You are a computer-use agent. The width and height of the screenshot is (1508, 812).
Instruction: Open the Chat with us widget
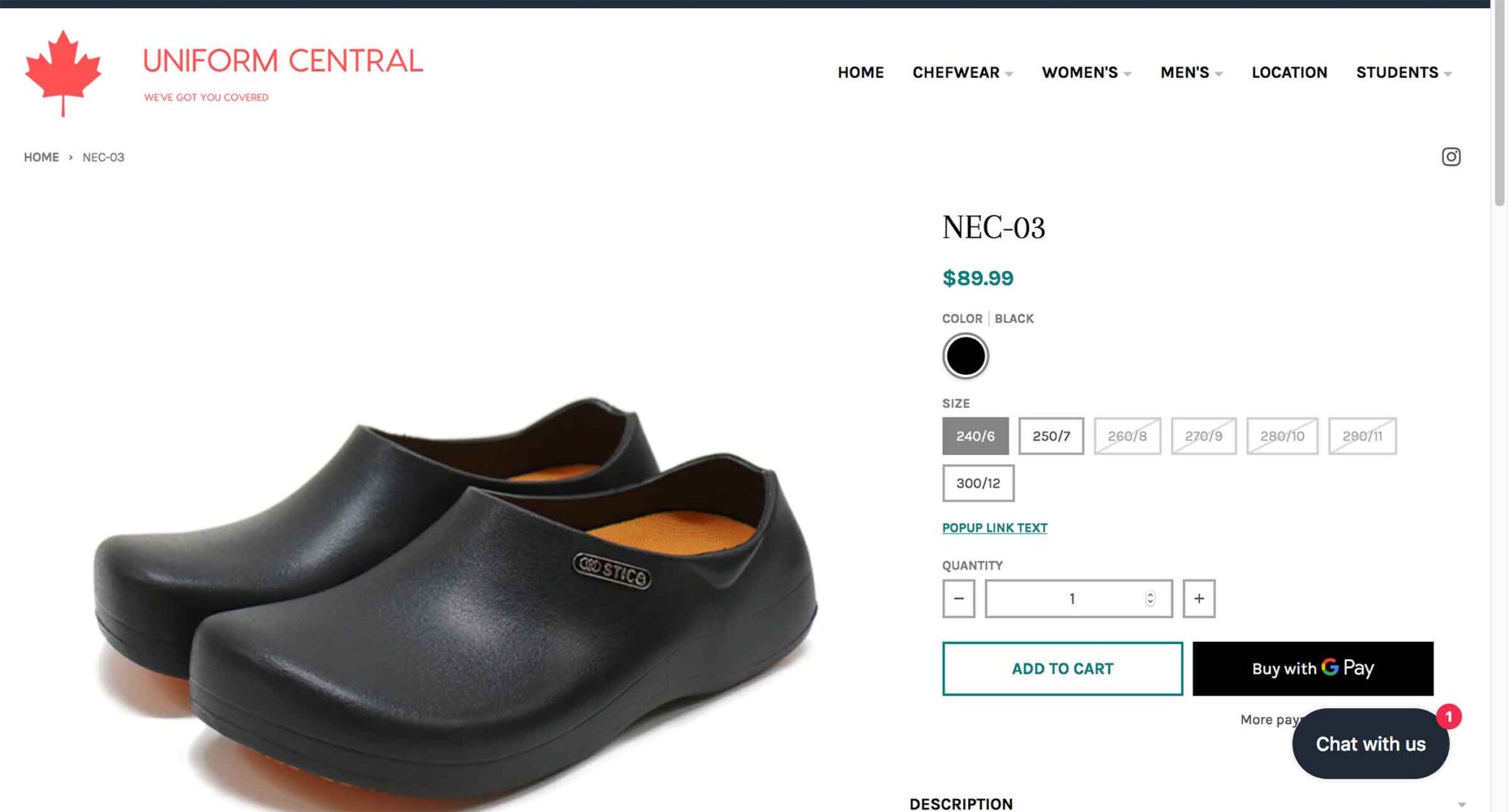[x=1370, y=744]
